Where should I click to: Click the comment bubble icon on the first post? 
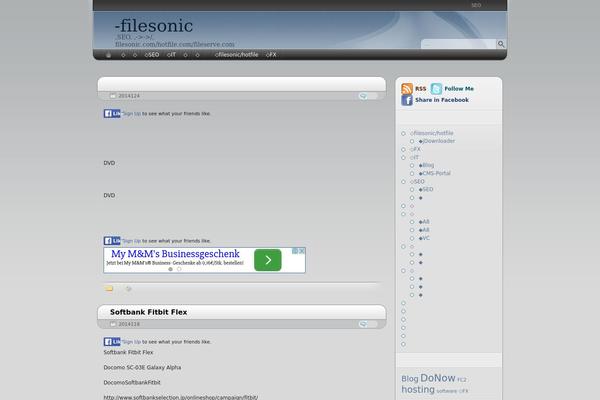(x=363, y=96)
